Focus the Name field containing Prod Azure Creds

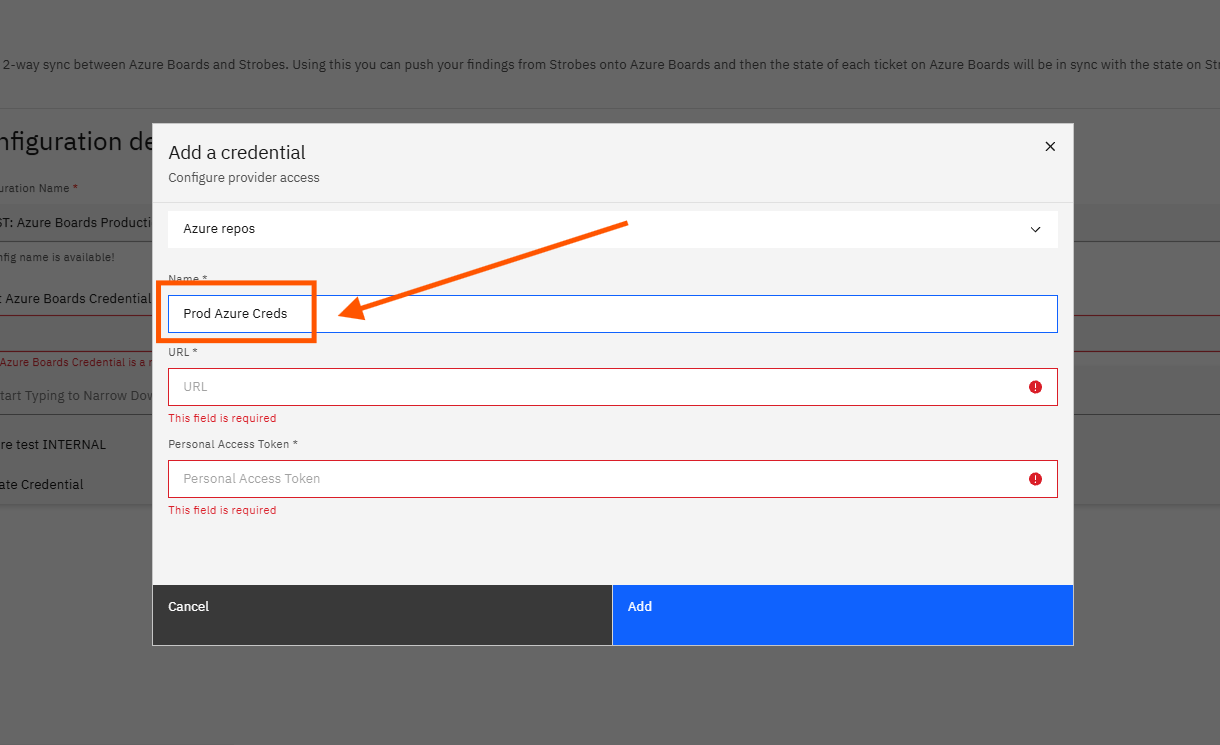coord(612,314)
